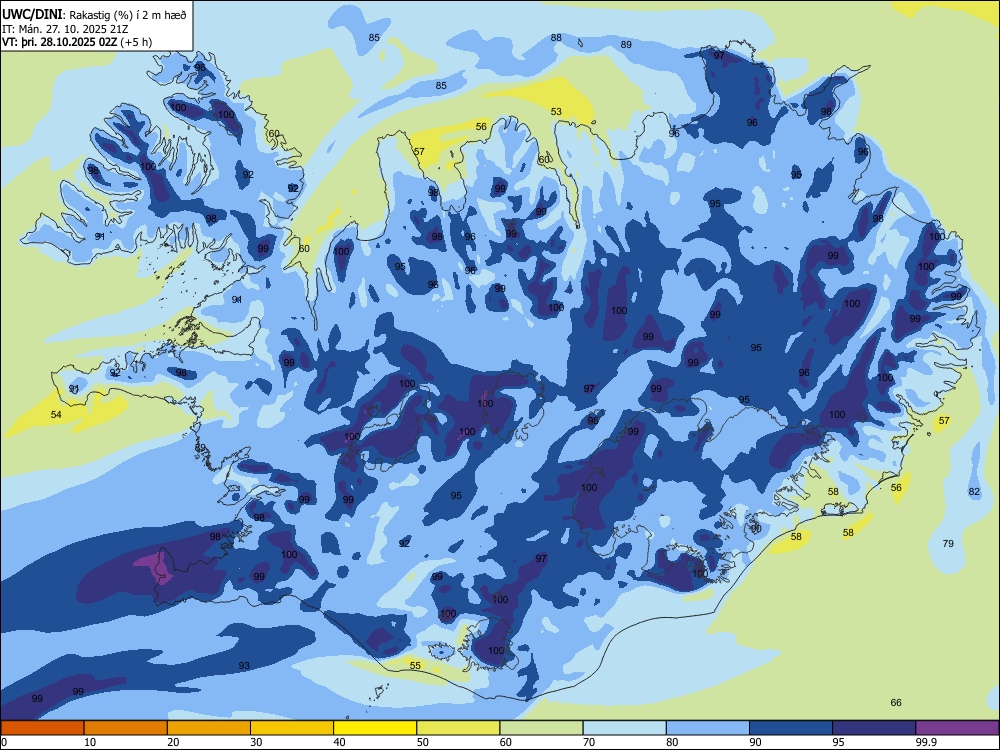Click the purple above-99.9 legend swatch

pyautogui.click(x=957, y=727)
